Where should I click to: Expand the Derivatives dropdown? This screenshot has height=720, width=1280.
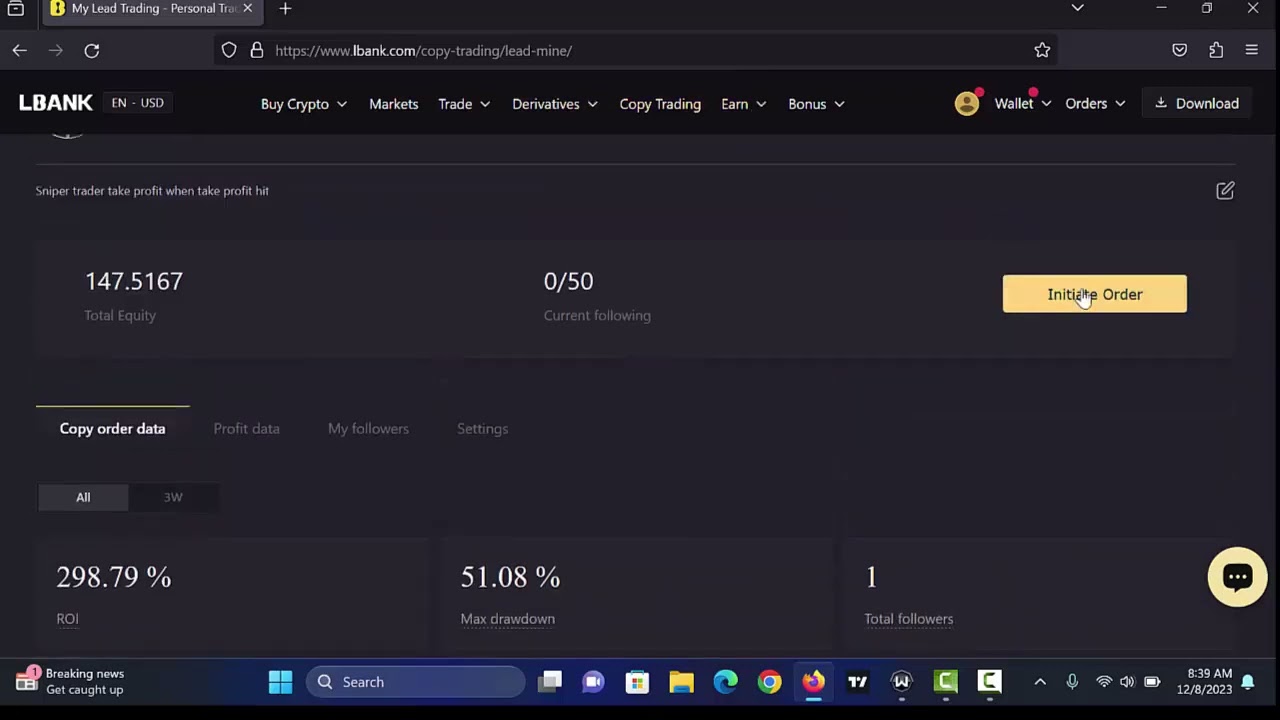(555, 104)
